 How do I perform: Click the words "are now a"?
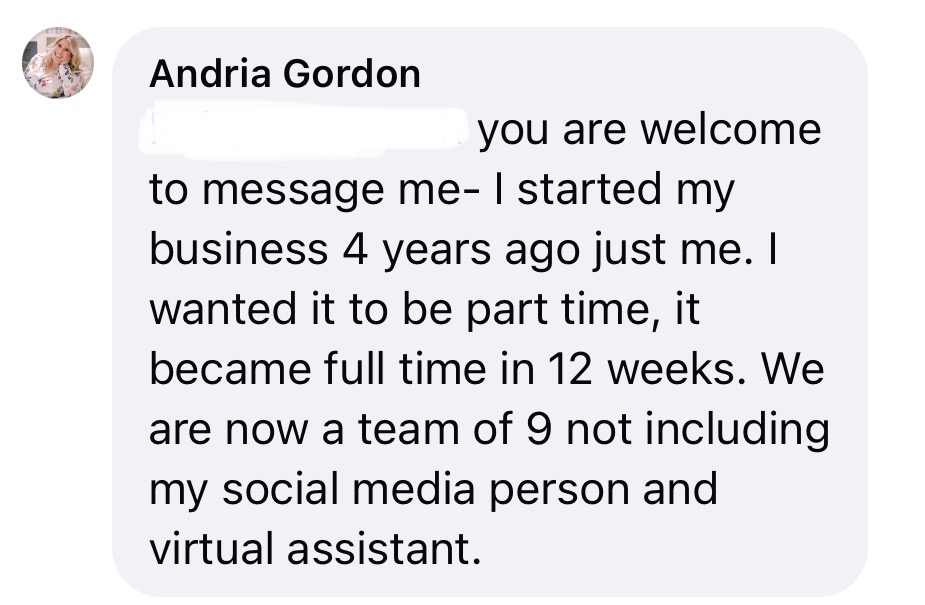[253, 430]
